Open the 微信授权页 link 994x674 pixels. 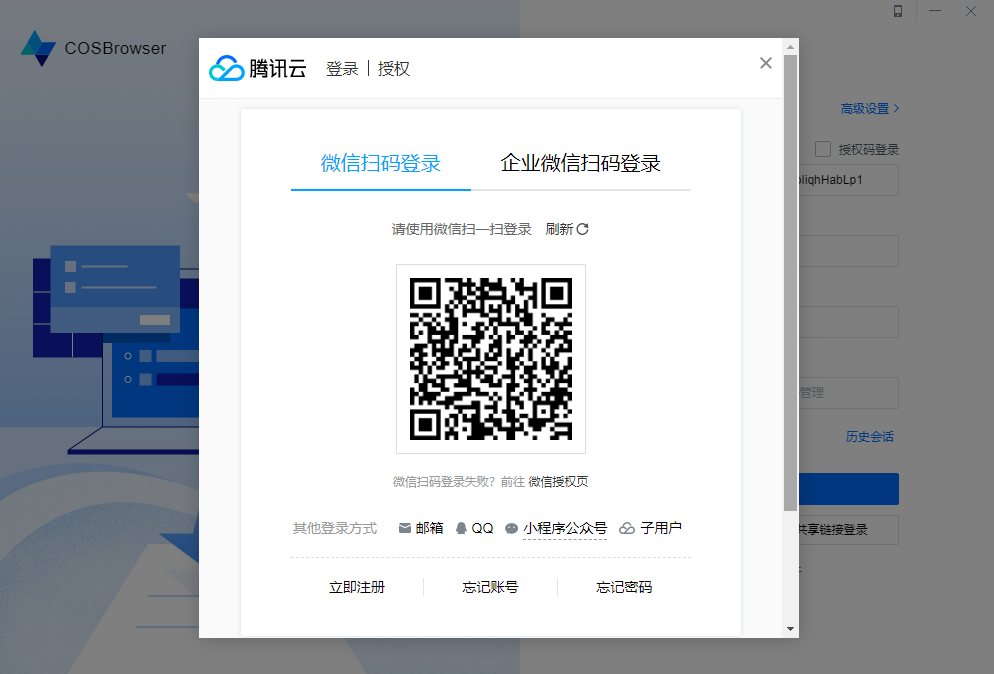[x=558, y=482]
